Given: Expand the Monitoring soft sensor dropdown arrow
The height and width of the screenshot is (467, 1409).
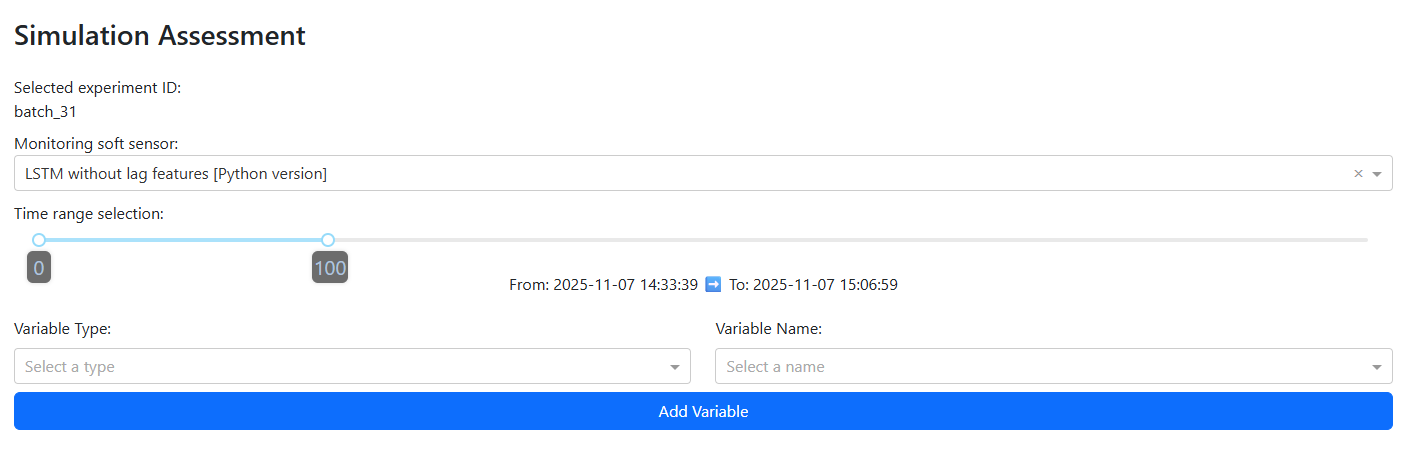Looking at the screenshot, I should point(1377,174).
